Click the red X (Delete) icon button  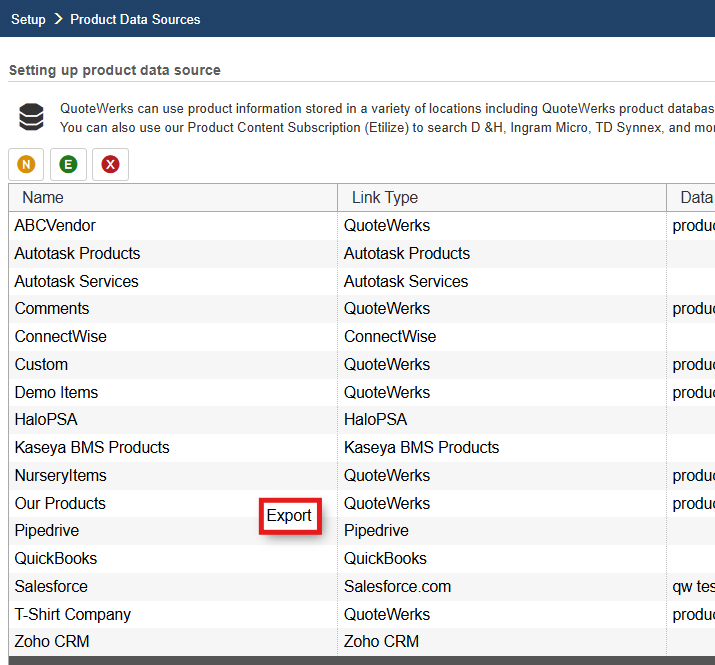coord(110,164)
